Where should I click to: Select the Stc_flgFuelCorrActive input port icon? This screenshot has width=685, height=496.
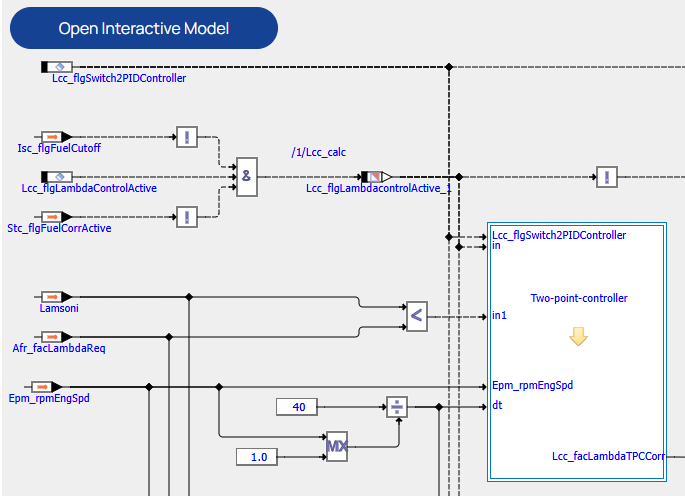click(56, 217)
